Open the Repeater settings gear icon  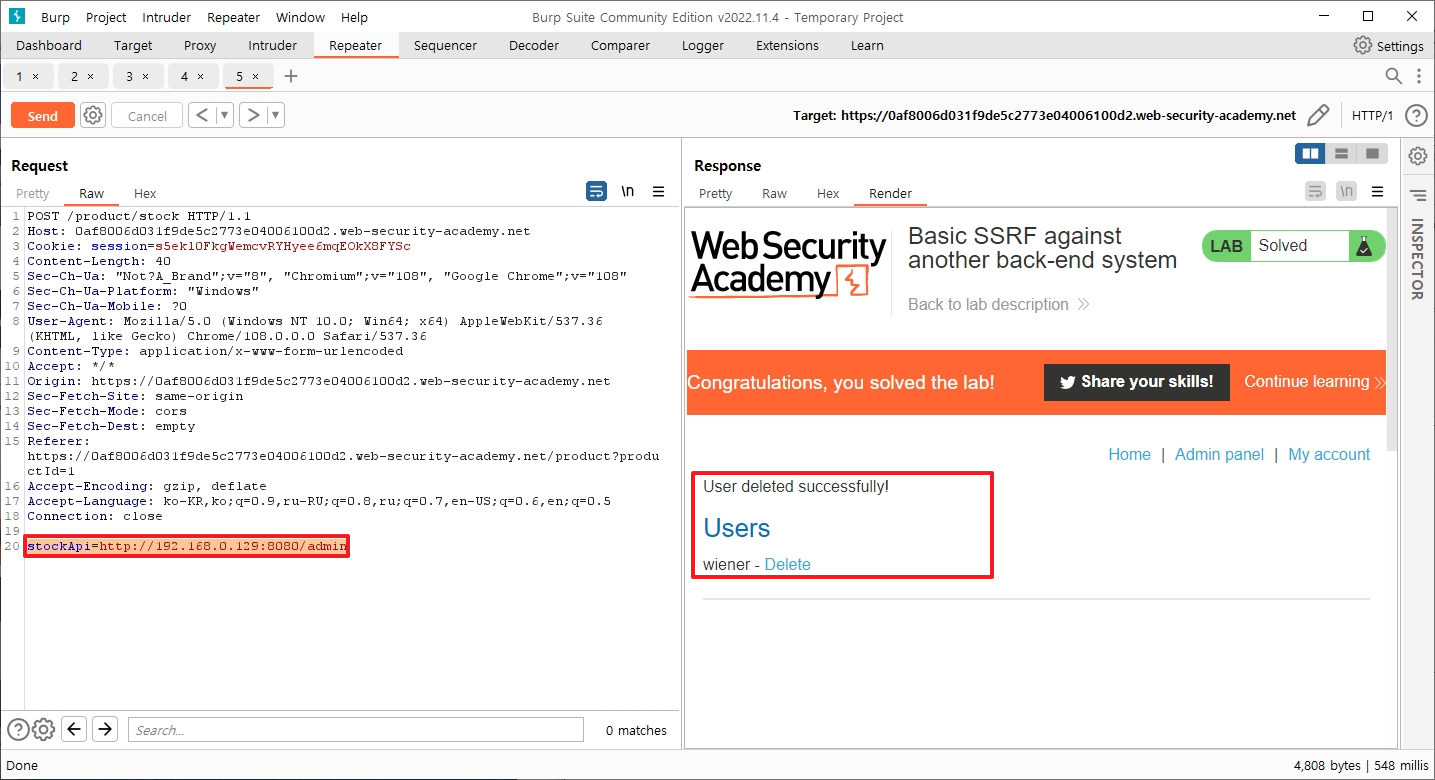pos(93,115)
